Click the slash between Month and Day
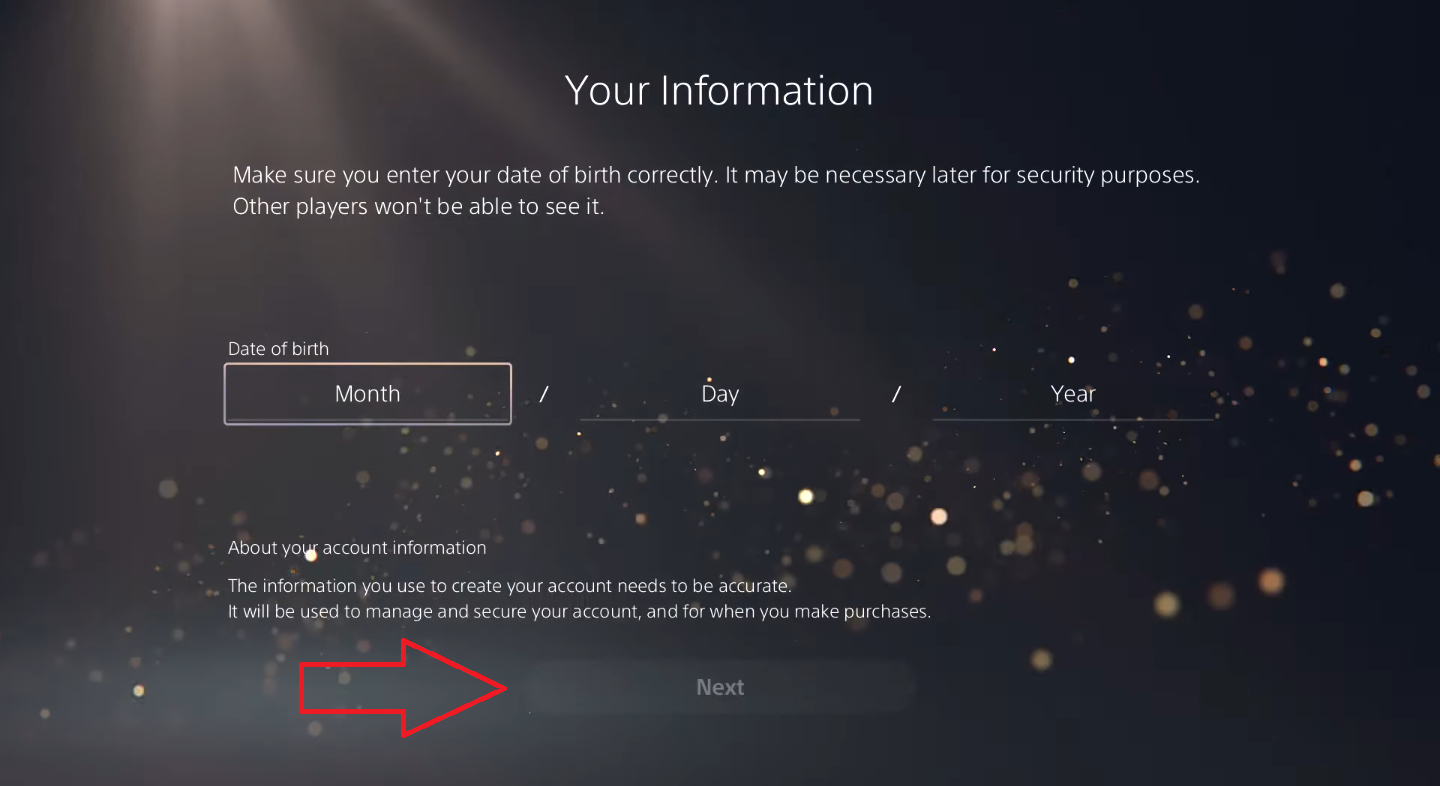 (544, 394)
